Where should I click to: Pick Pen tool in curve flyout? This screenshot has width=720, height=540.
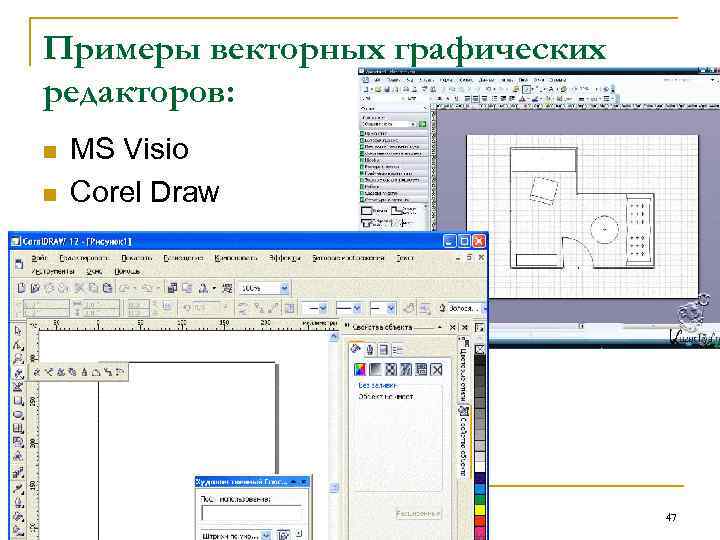(73, 372)
